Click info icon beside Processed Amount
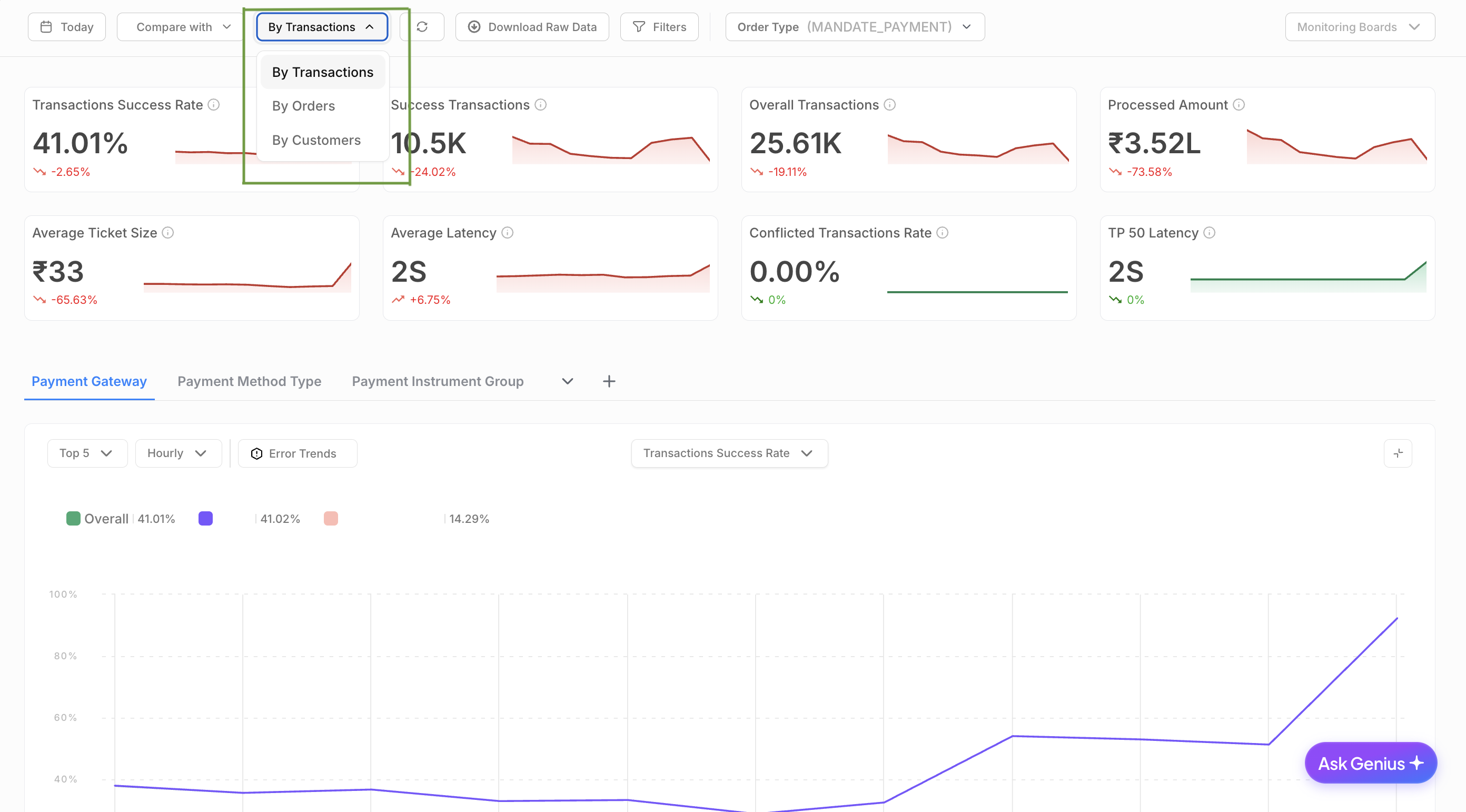 (x=1239, y=105)
